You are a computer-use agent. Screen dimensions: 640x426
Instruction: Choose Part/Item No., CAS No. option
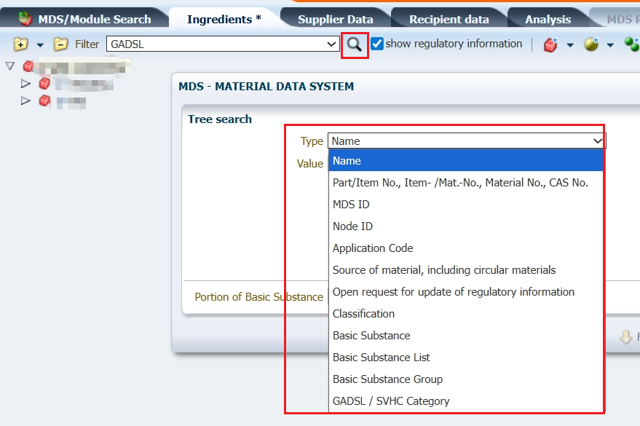(x=466, y=182)
